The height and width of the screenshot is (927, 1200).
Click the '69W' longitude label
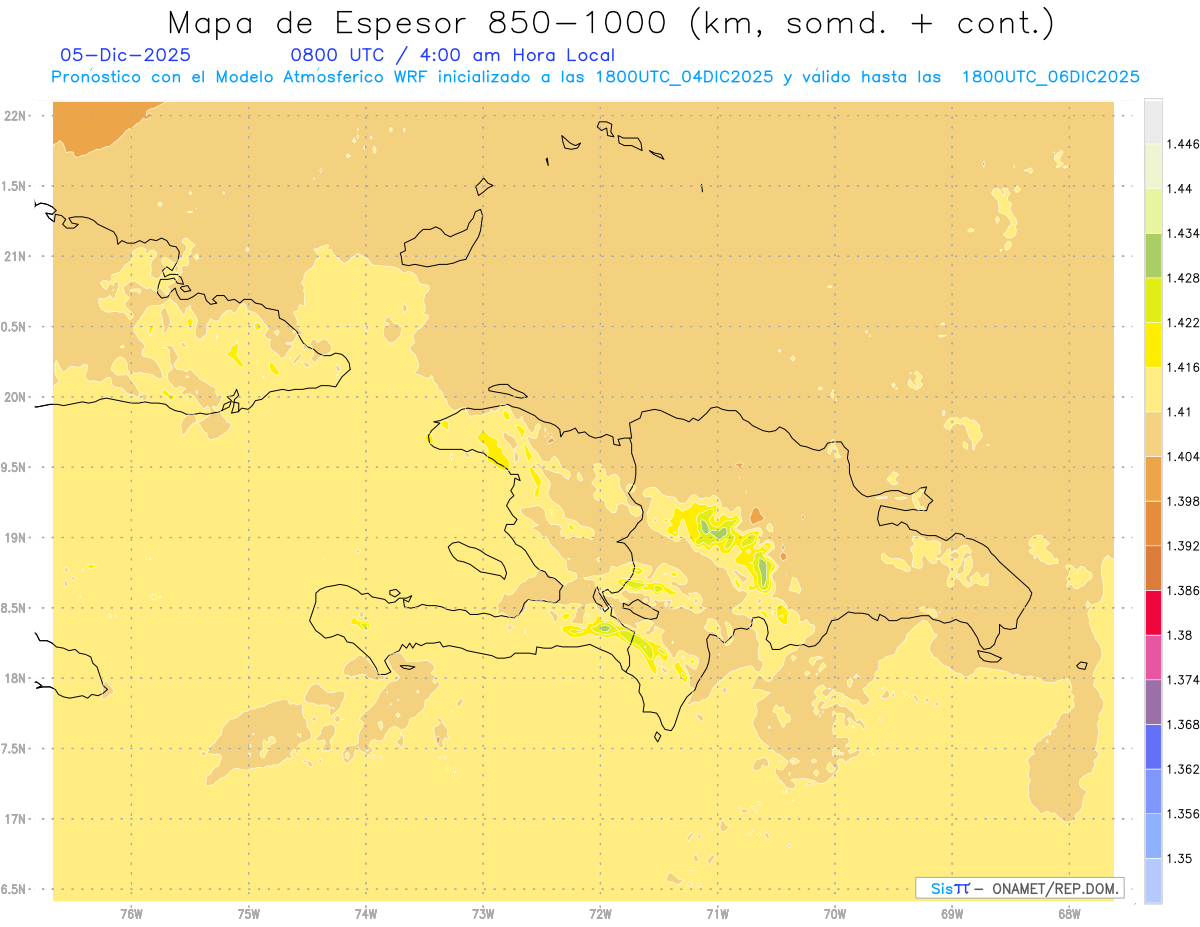tap(952, 914)
